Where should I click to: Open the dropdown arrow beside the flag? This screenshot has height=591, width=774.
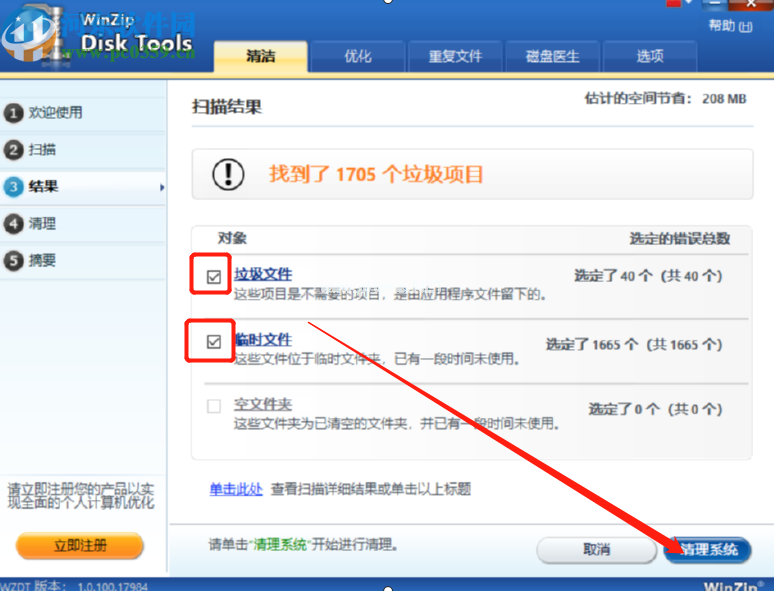coord(688,4)
